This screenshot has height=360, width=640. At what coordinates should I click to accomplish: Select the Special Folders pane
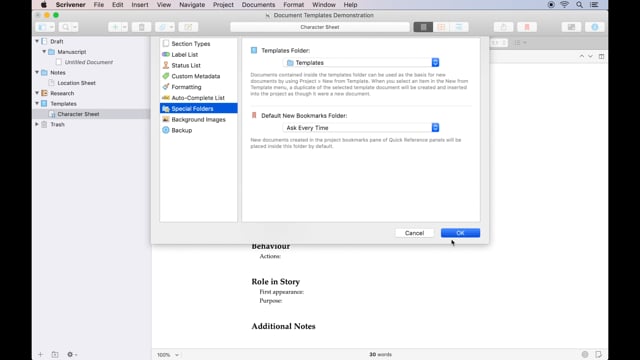click(x=198, y=109)
